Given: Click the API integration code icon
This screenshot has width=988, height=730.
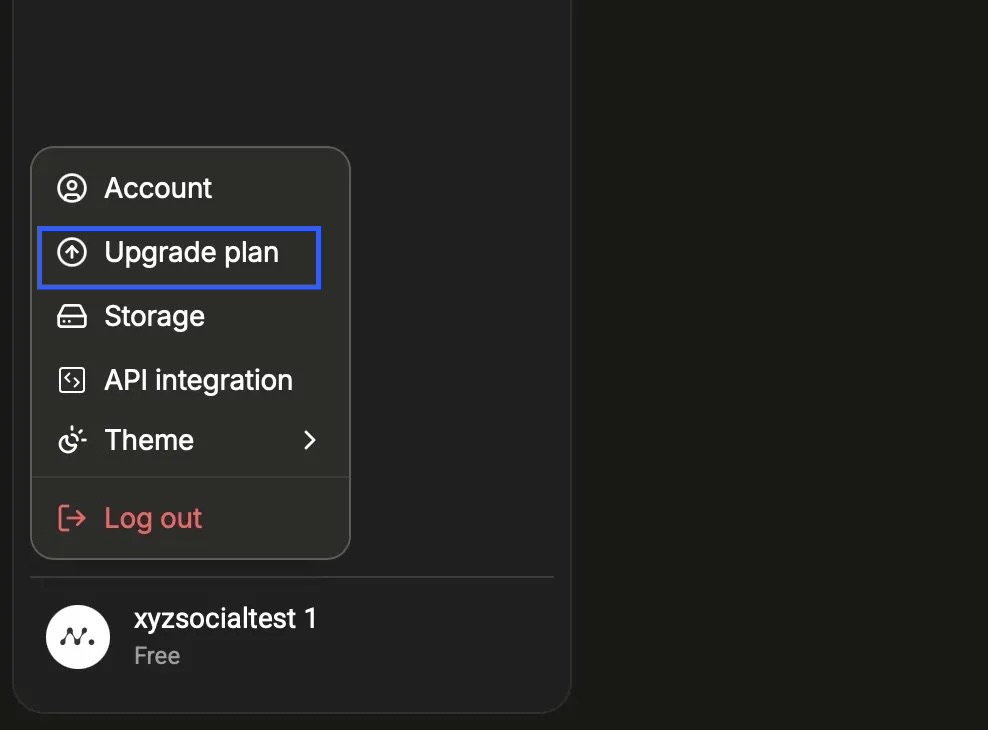Looking at the screenshot, I should [72, 380].
